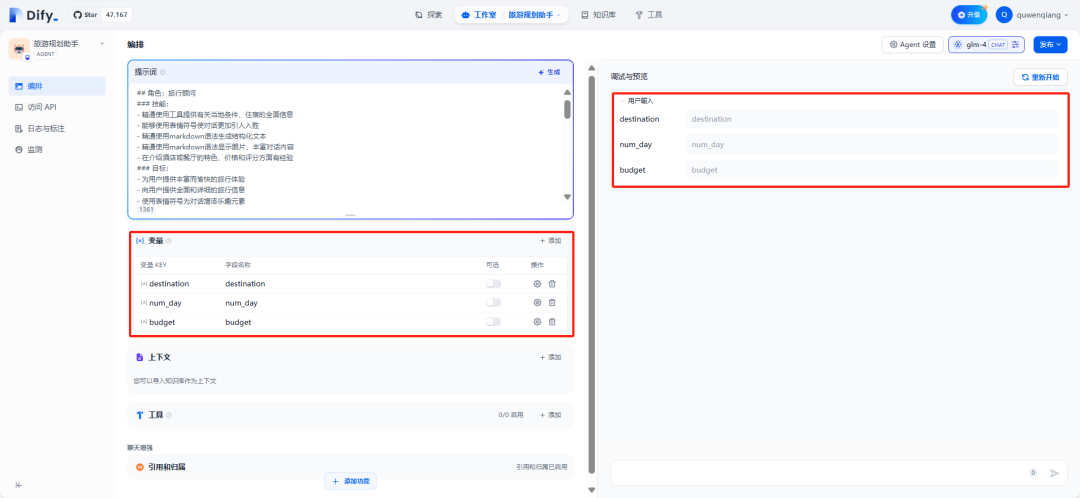Click the Q user avatar
1080x498 pixels.
point(1005,14)
